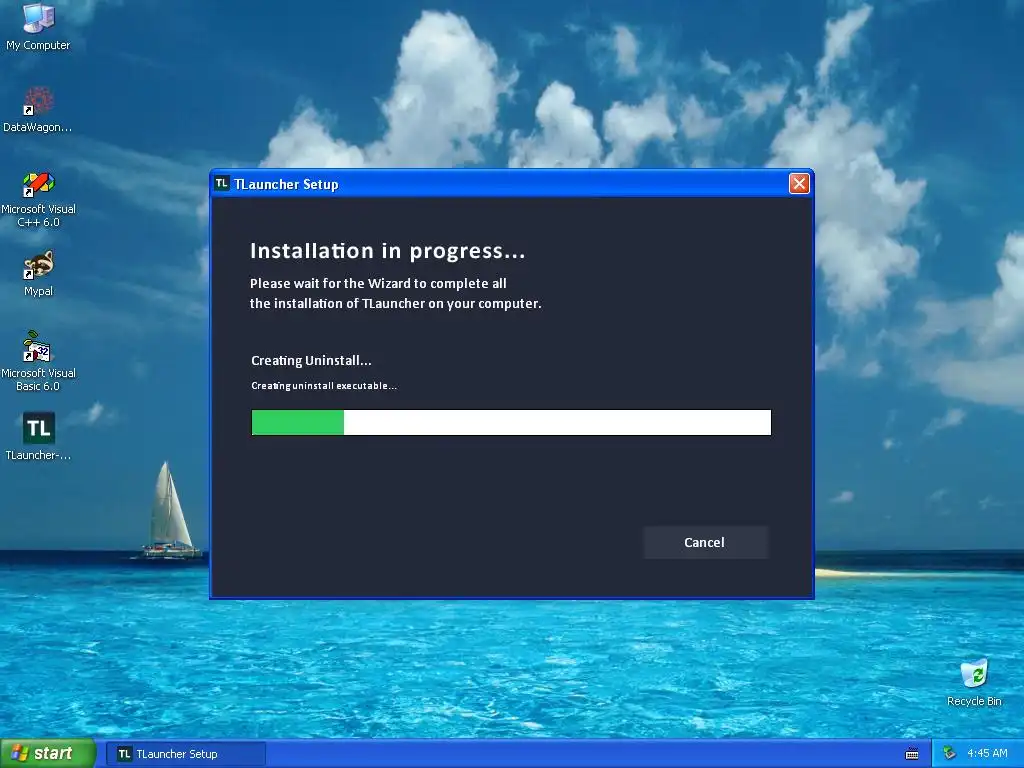Screen dimensions: 1024x768
Task: Click the 4:45 AM clock
Action: pos(987,753)
